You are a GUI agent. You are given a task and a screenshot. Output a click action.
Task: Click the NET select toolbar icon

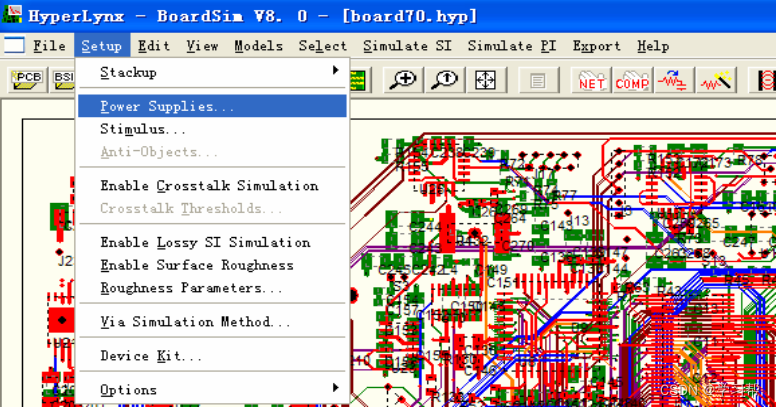tap(591, 80)
